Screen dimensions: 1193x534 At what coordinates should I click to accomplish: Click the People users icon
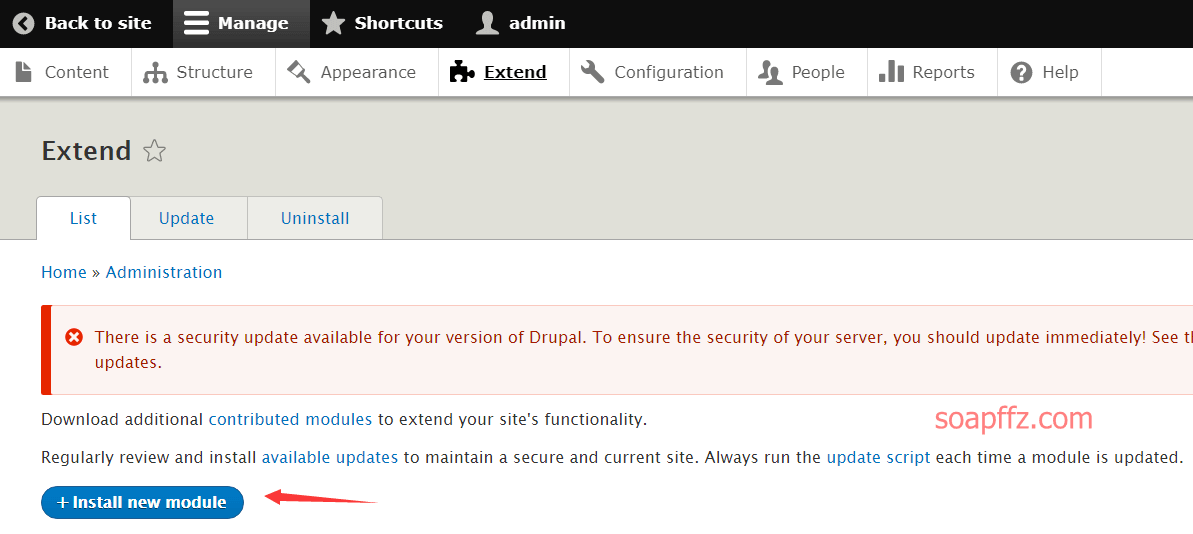770,73
